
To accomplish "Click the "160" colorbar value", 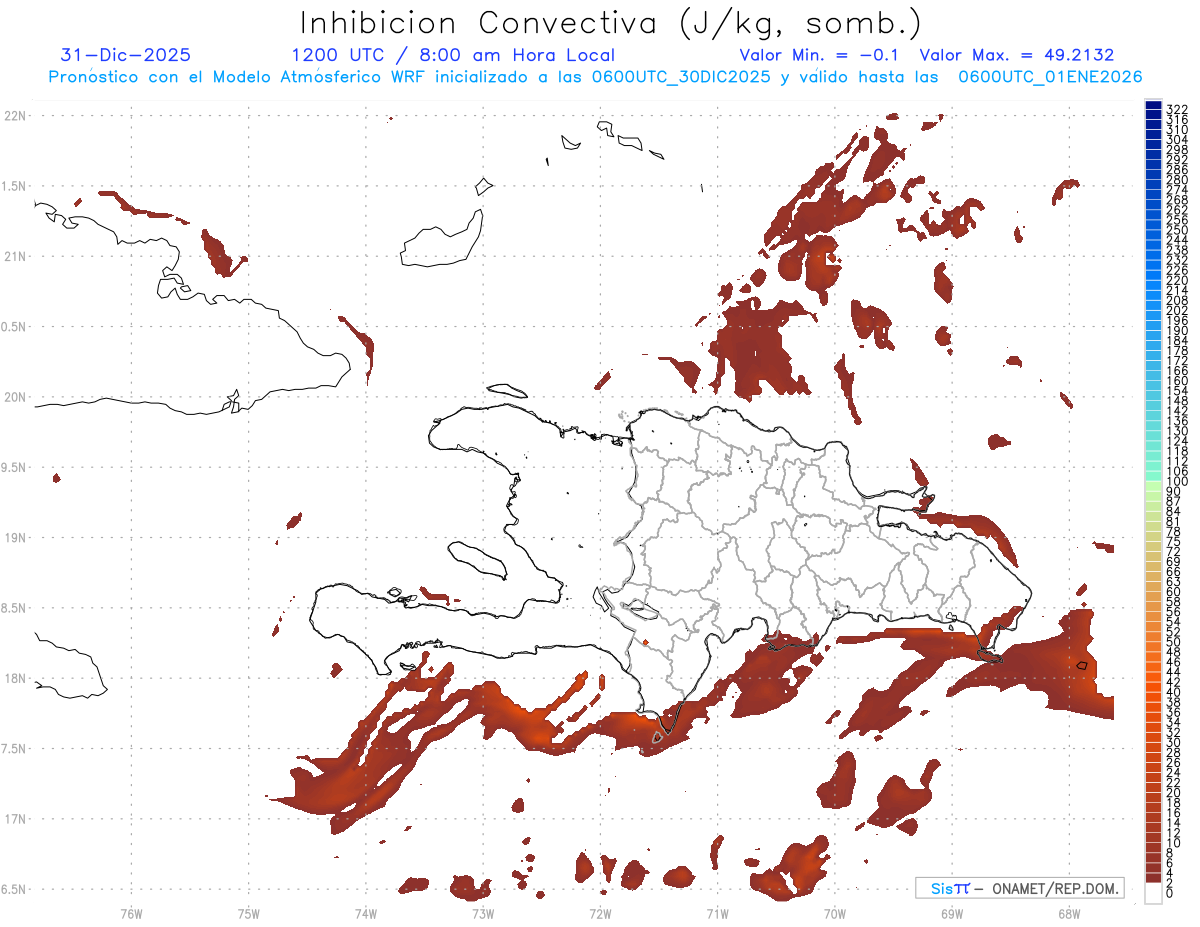I will click(x=1176, y=381).
